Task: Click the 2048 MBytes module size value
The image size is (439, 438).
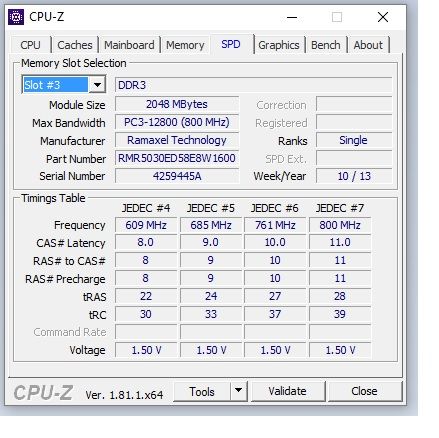Action: coord(177,104)
